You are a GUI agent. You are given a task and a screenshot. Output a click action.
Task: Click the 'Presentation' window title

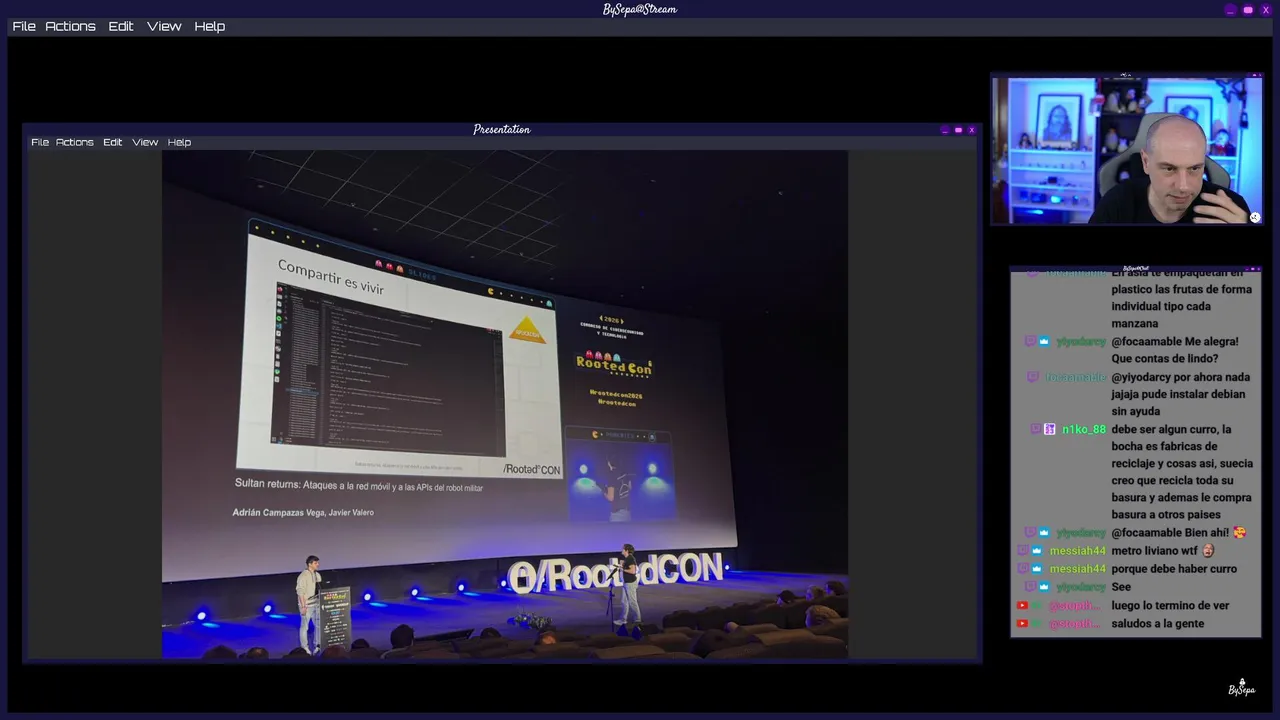(x=502, y=130)
